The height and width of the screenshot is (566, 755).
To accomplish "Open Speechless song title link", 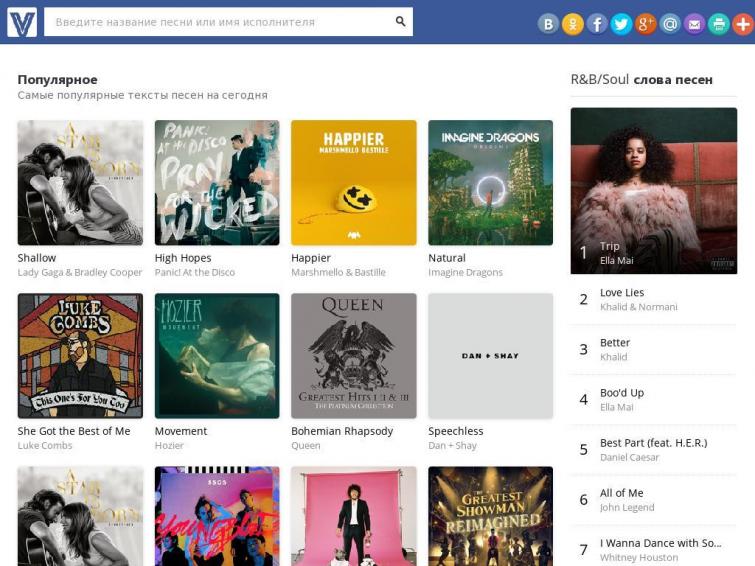I will click(x=456, y=431).
